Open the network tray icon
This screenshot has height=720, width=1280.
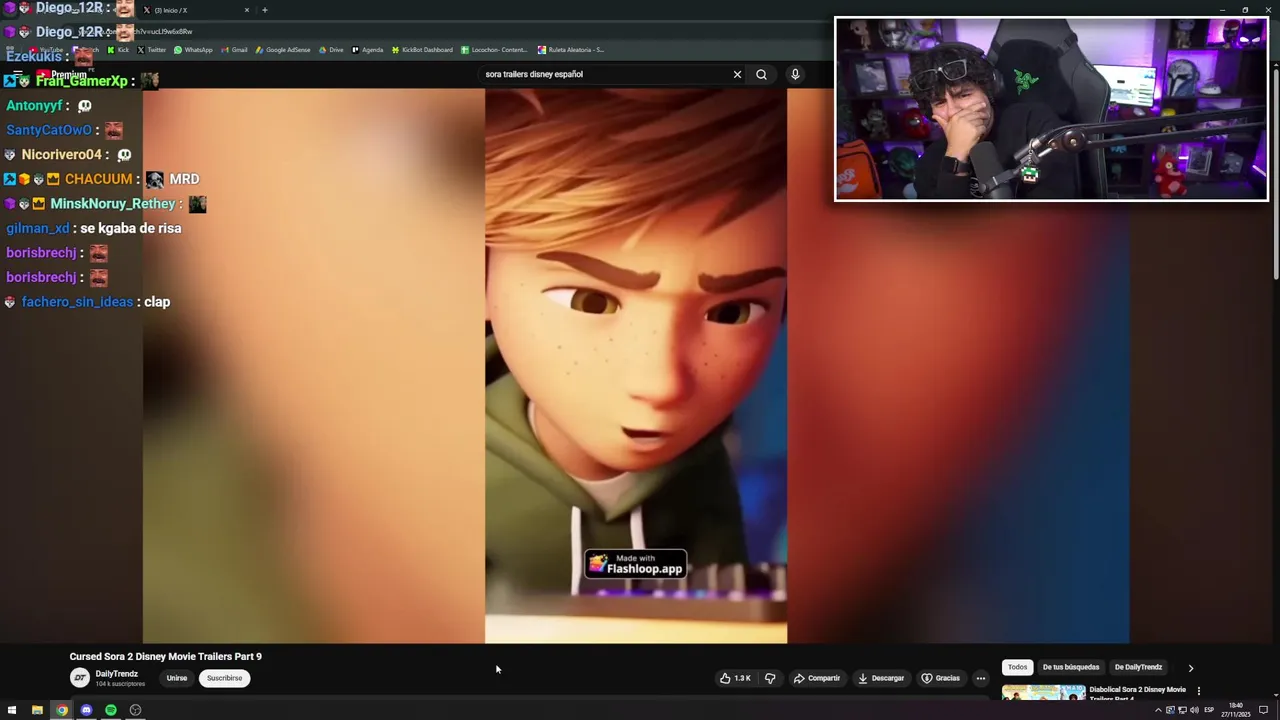coord(1182,710)
